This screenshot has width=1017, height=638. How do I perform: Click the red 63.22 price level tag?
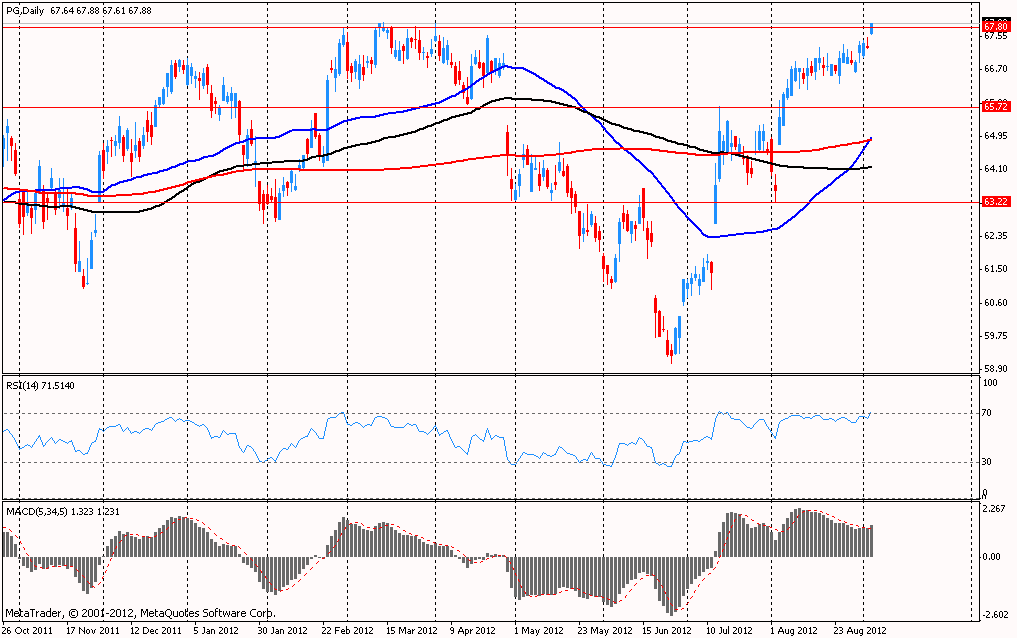click(x=995, y=202)
